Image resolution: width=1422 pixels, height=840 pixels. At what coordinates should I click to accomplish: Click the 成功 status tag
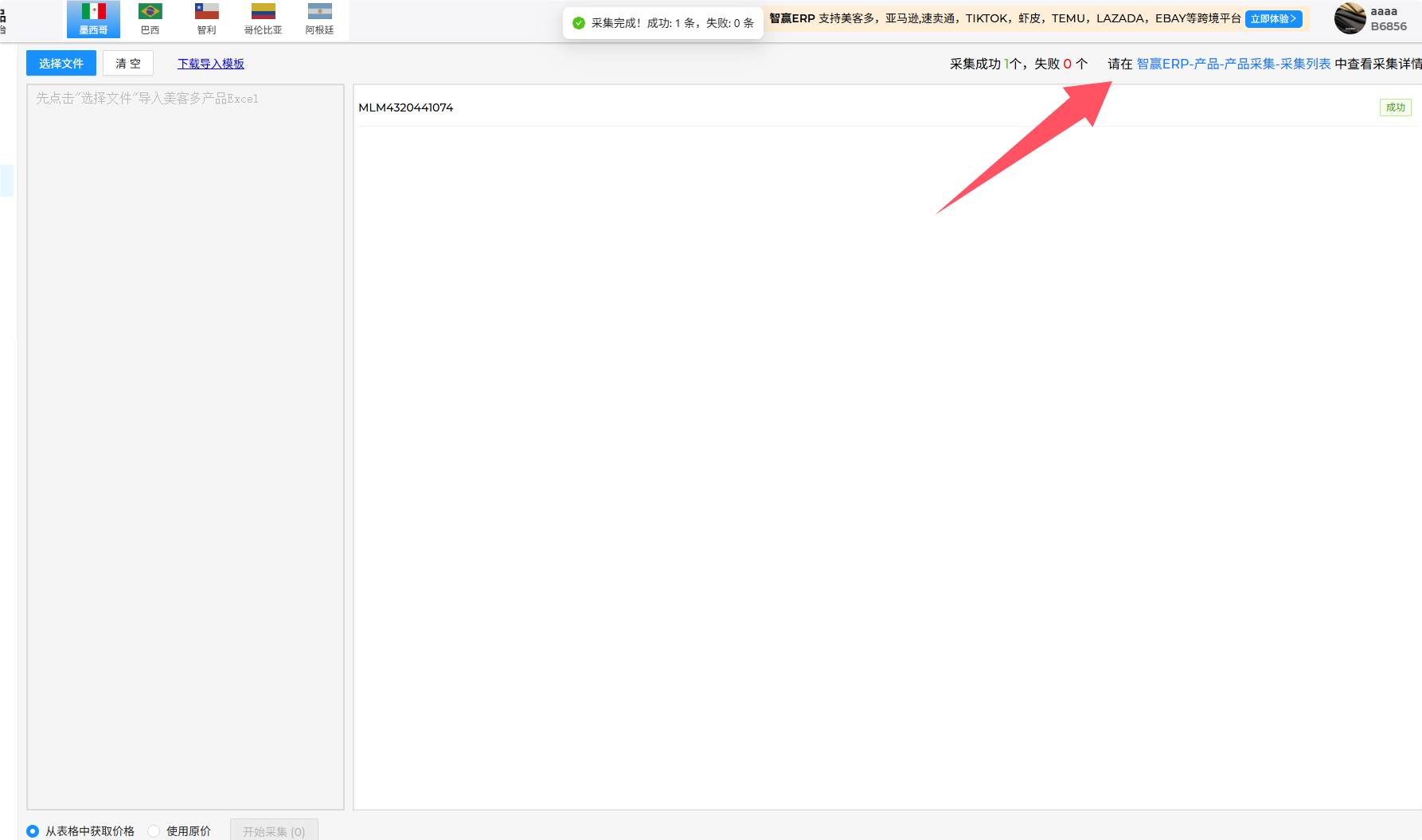click(x=1395, y=107)
